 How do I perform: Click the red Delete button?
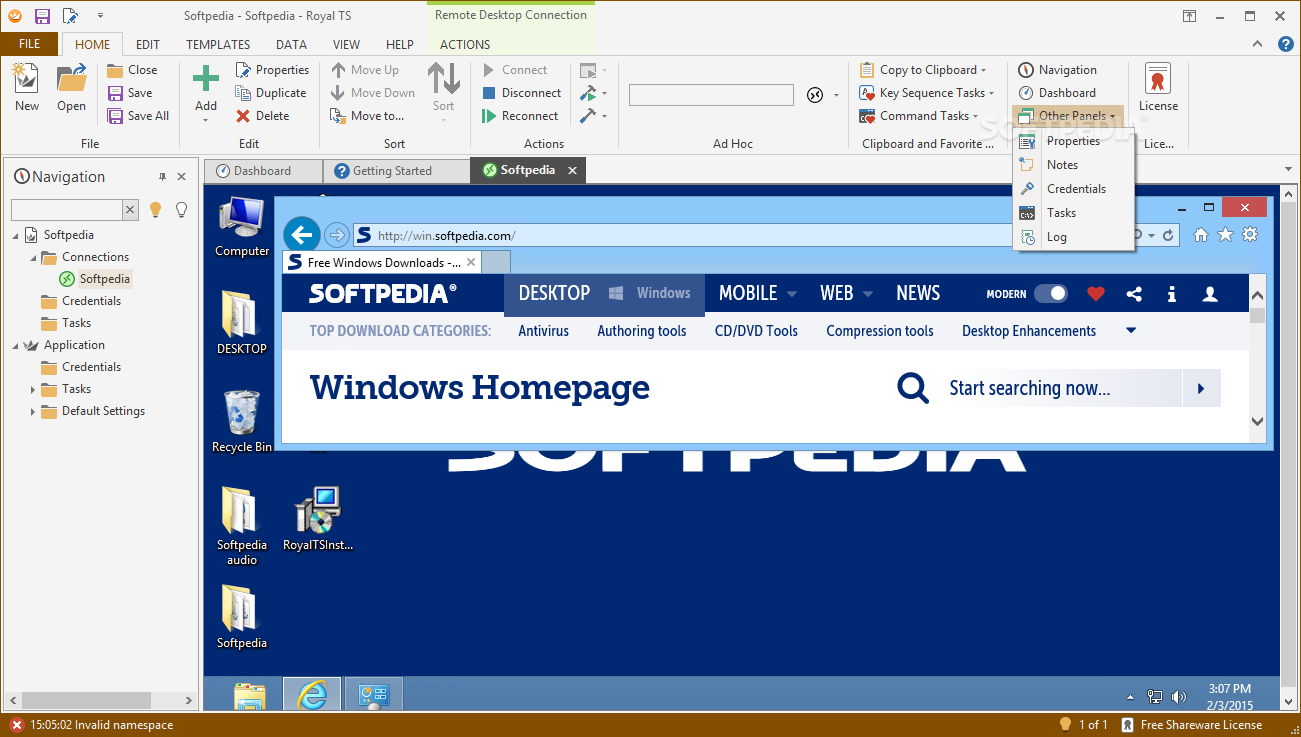262,116
